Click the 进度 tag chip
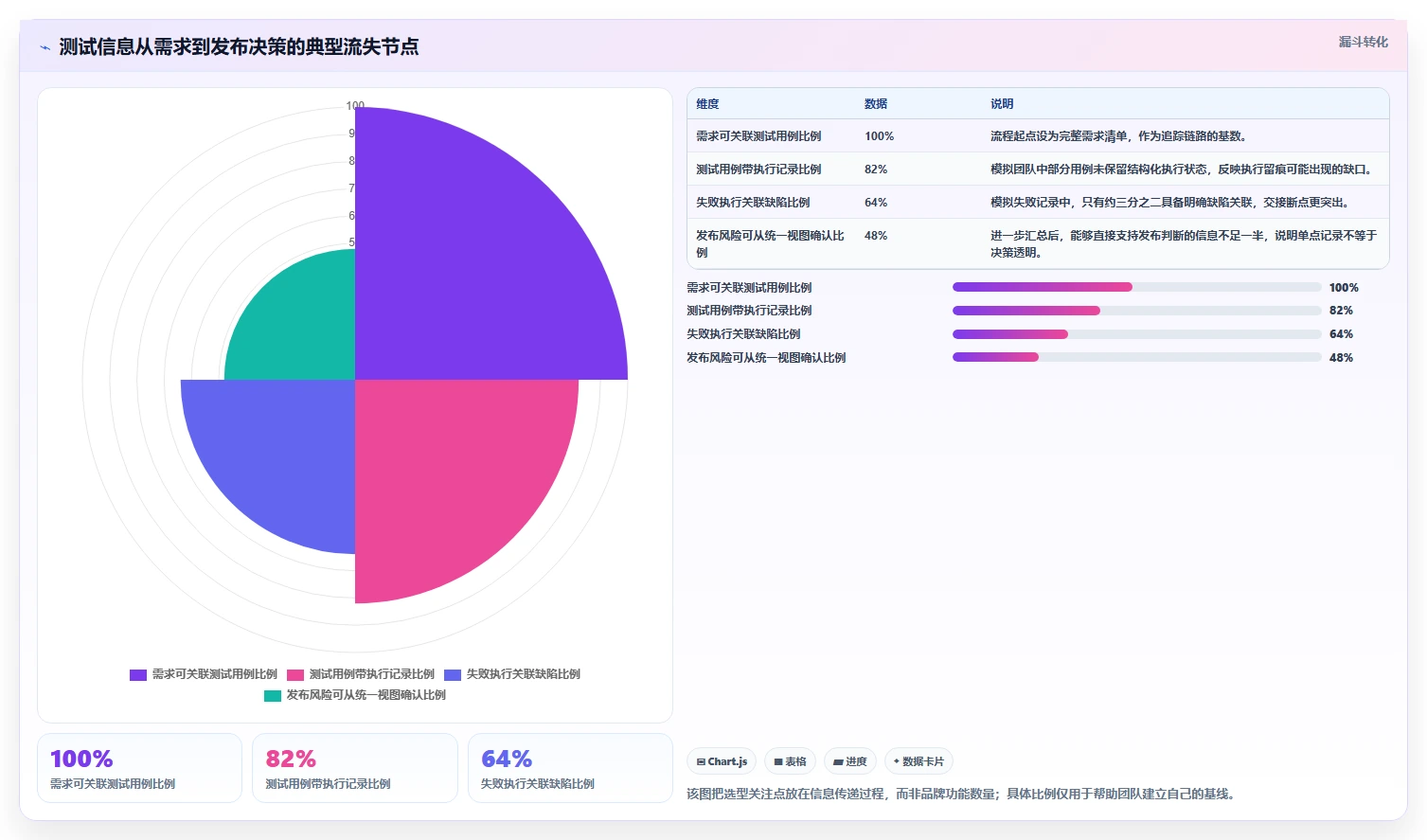The image size is (1427, 840). click(850, 761)
